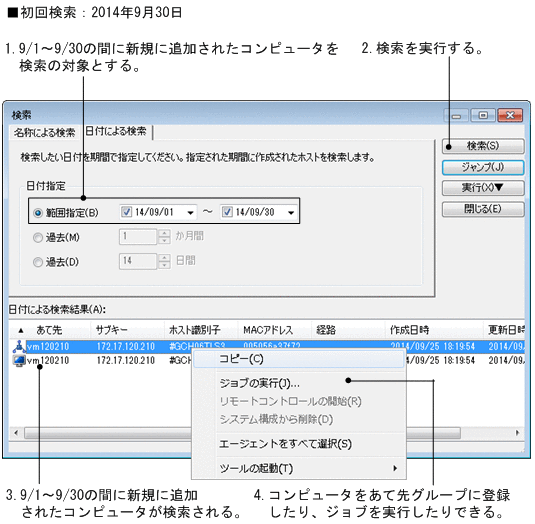
Task: Click the relay host icon of the first vm120210 row
Action: (x=19, y=346)
